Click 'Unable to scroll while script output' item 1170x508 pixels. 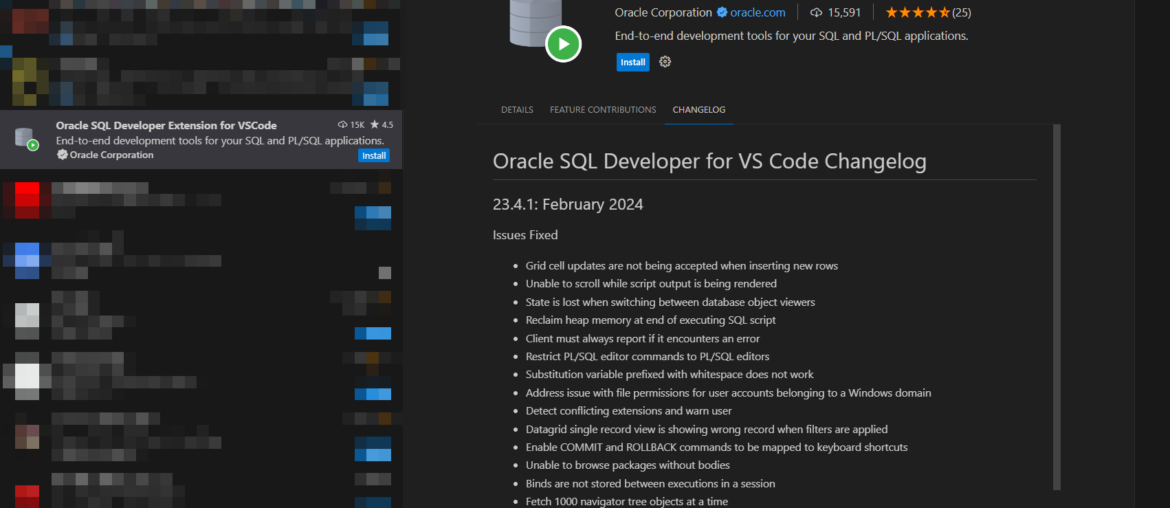(651, 283)
